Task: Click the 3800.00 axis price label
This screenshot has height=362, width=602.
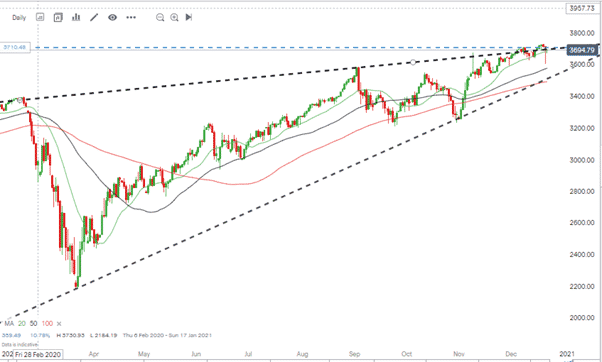Action: (582, 33)
